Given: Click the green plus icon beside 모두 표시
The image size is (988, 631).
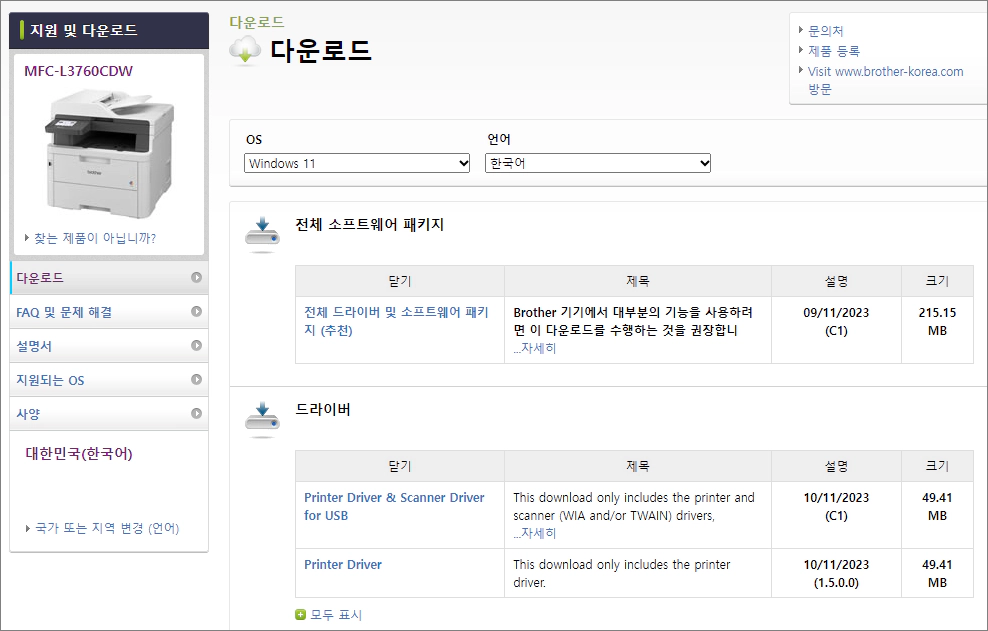Looking at the screenshot, I should tap(301, 615).
